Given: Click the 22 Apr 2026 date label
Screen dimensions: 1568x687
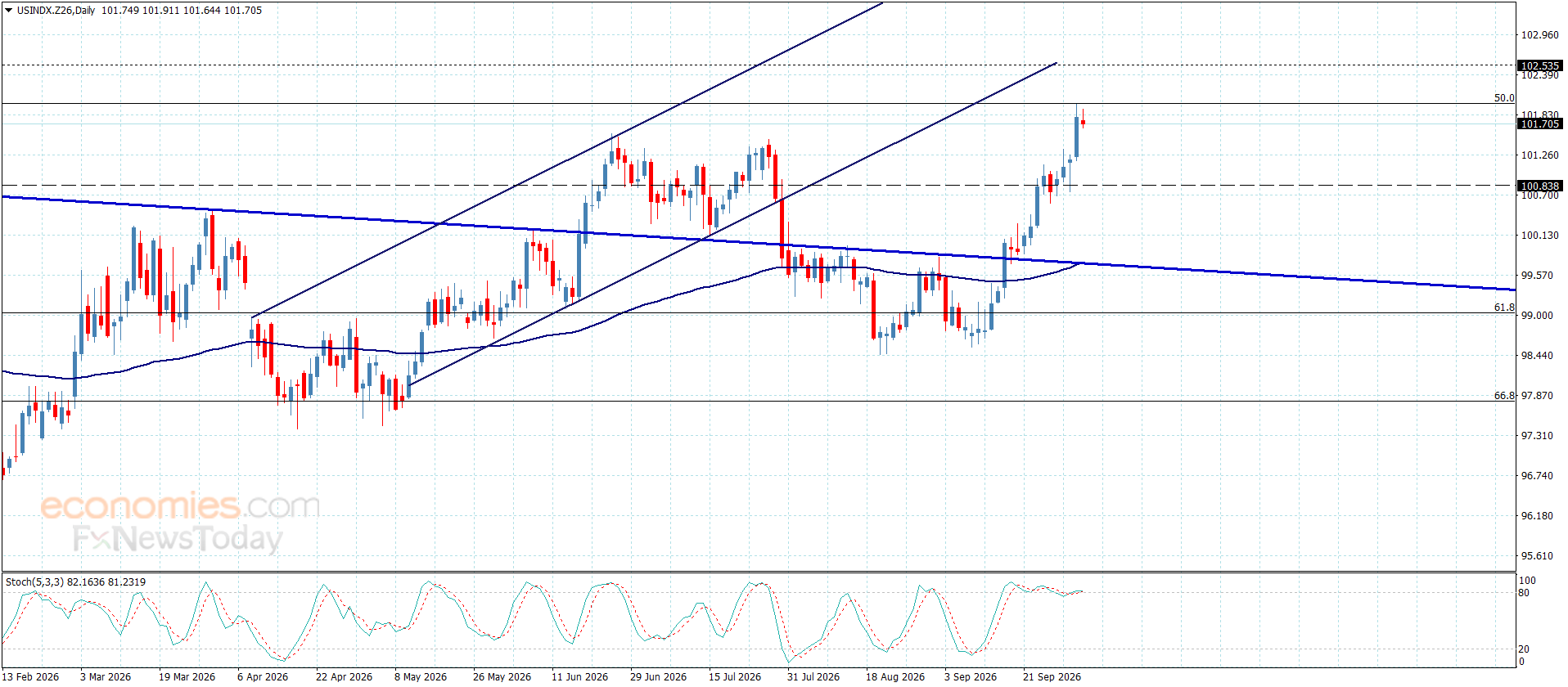Looking at the screenshot, I should (x=344, y=676).
